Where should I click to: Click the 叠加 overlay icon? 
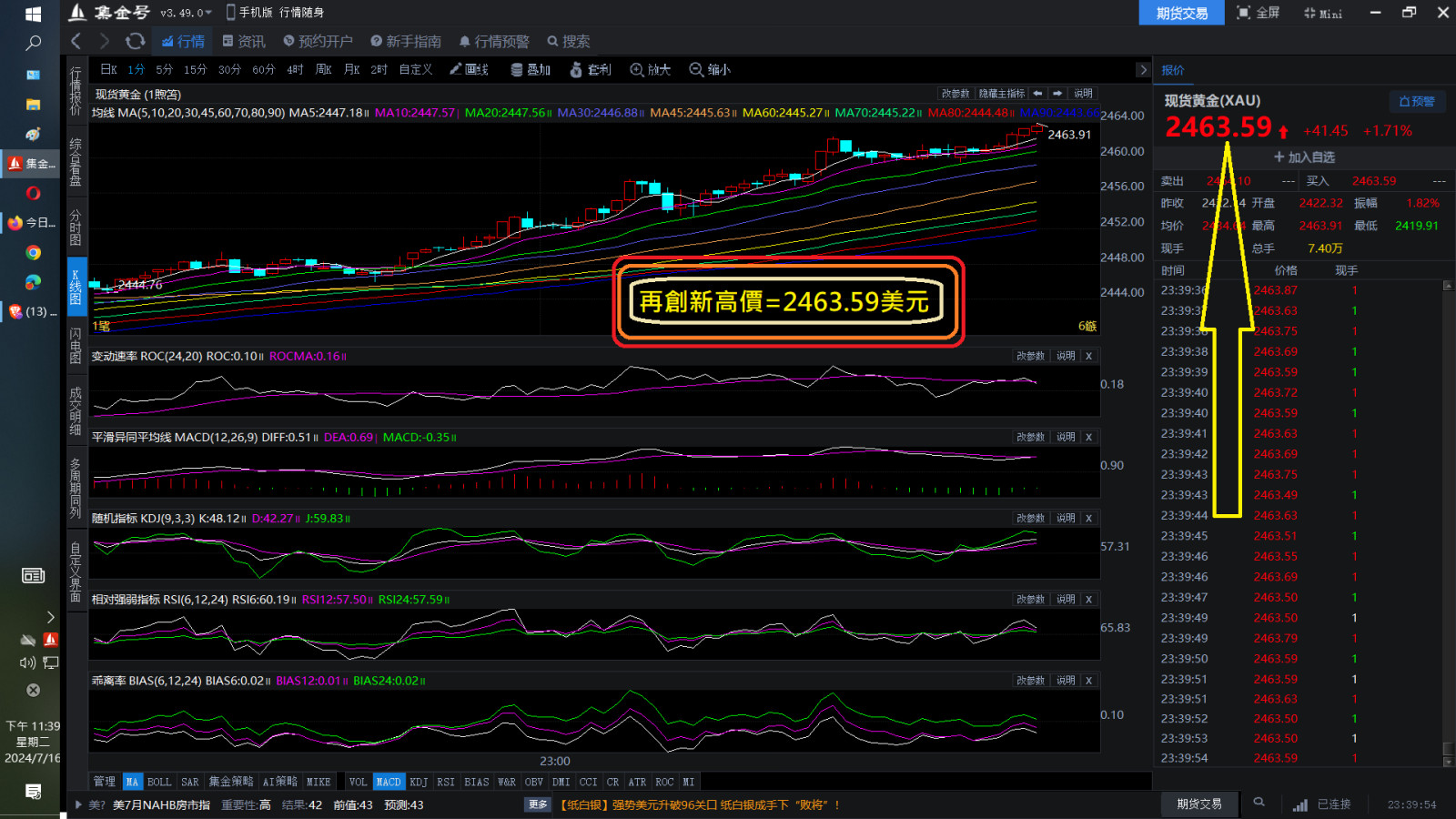point(530,69)
